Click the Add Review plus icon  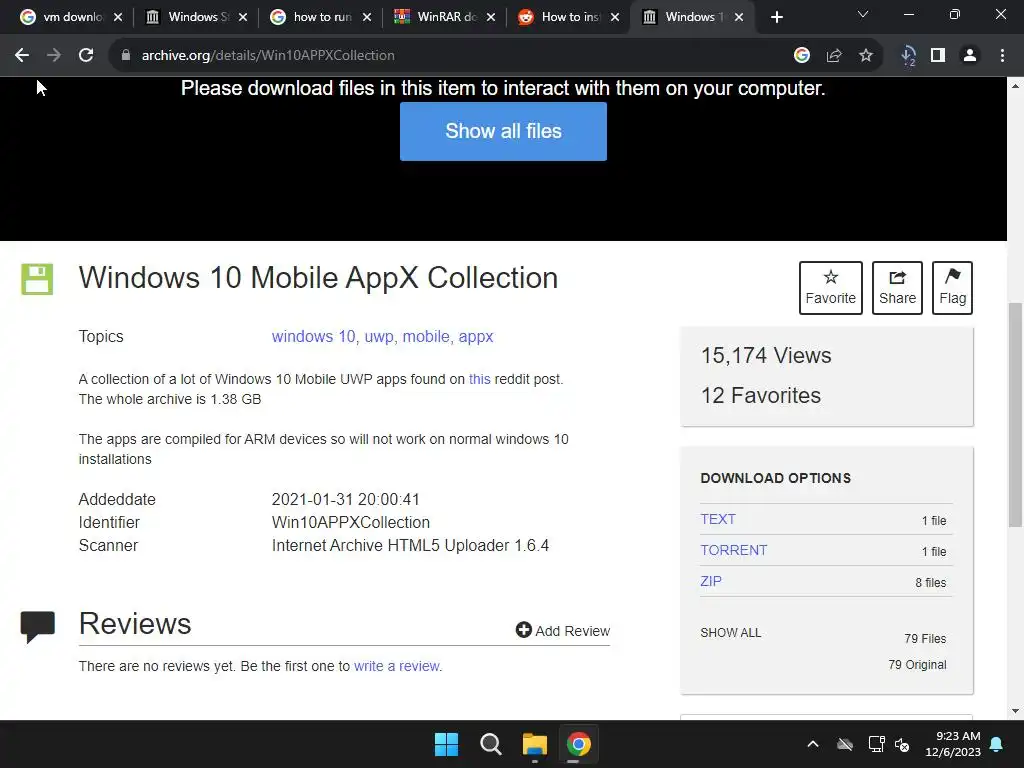pos(523,630)
